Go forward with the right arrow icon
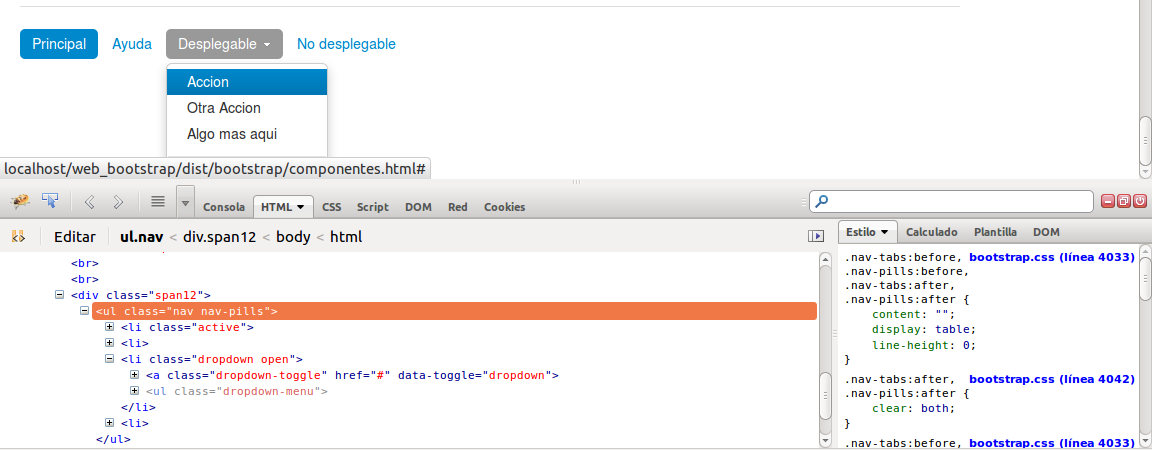This screenshot has width=1152, height=450. click(118, 201)
